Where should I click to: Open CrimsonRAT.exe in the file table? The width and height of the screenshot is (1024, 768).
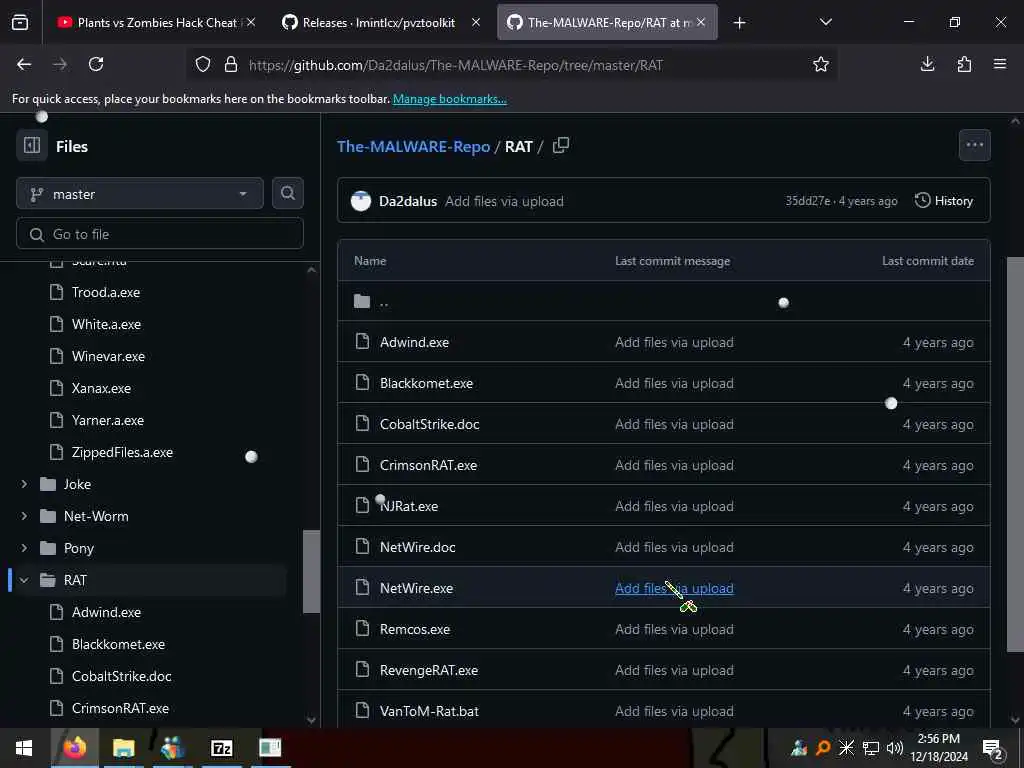[x=428, y=465]
